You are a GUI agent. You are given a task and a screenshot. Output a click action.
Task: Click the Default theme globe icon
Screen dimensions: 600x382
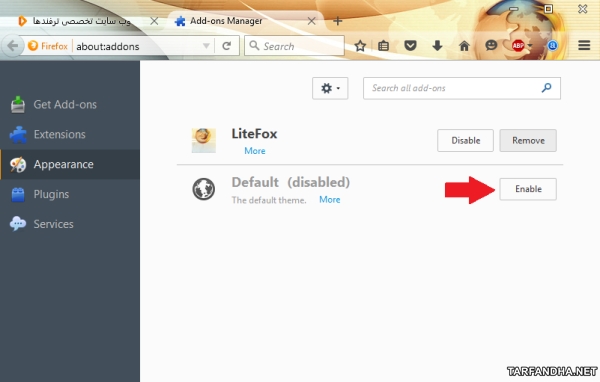point(204,189)
